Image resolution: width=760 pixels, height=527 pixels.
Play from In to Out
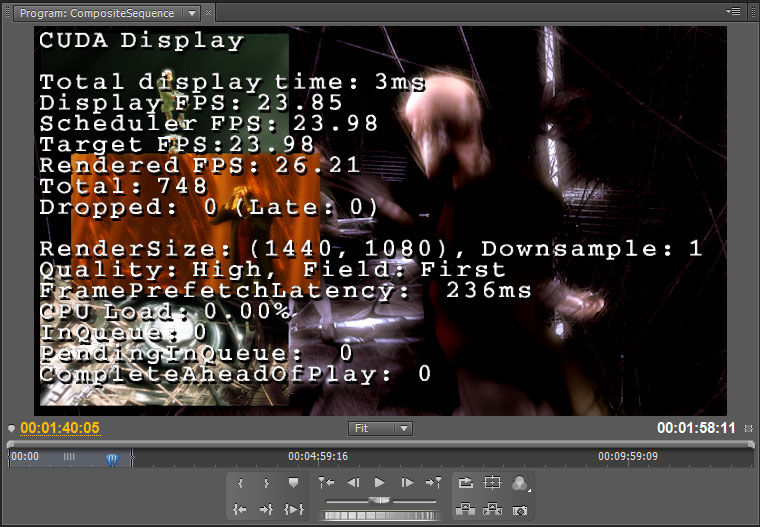click(294, 509)
